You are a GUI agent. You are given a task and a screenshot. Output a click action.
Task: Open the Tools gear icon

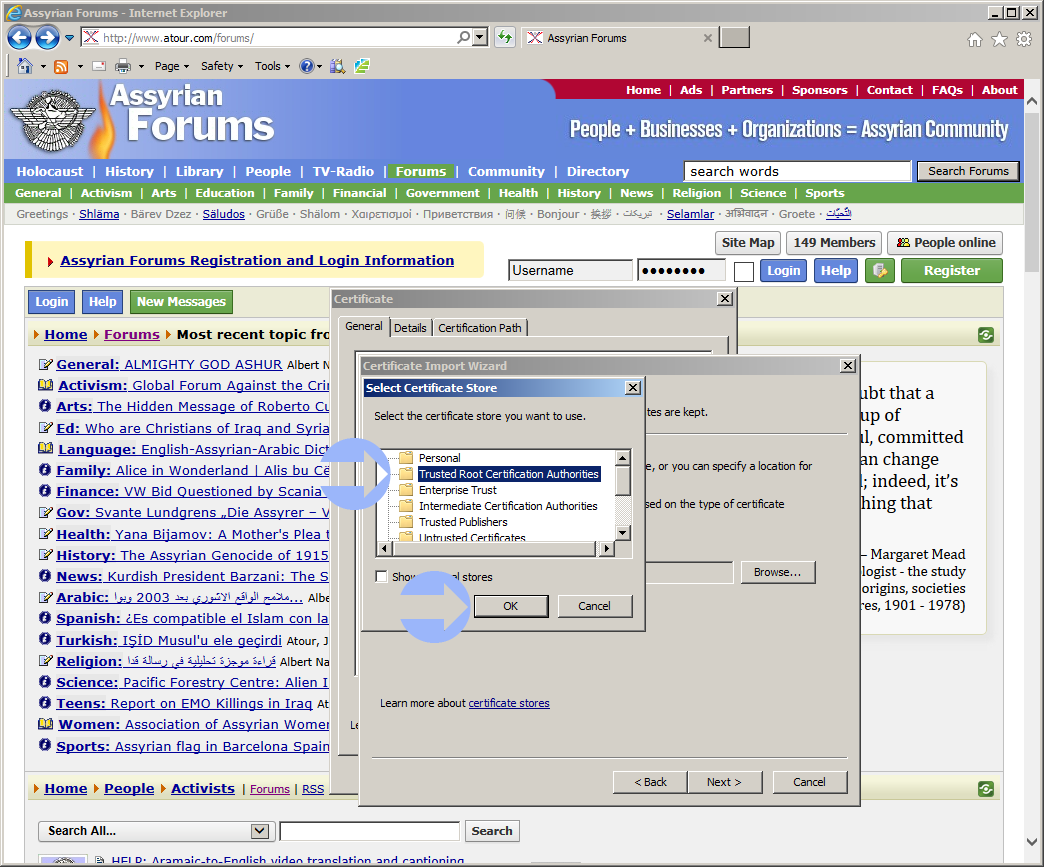(1024, 40)
